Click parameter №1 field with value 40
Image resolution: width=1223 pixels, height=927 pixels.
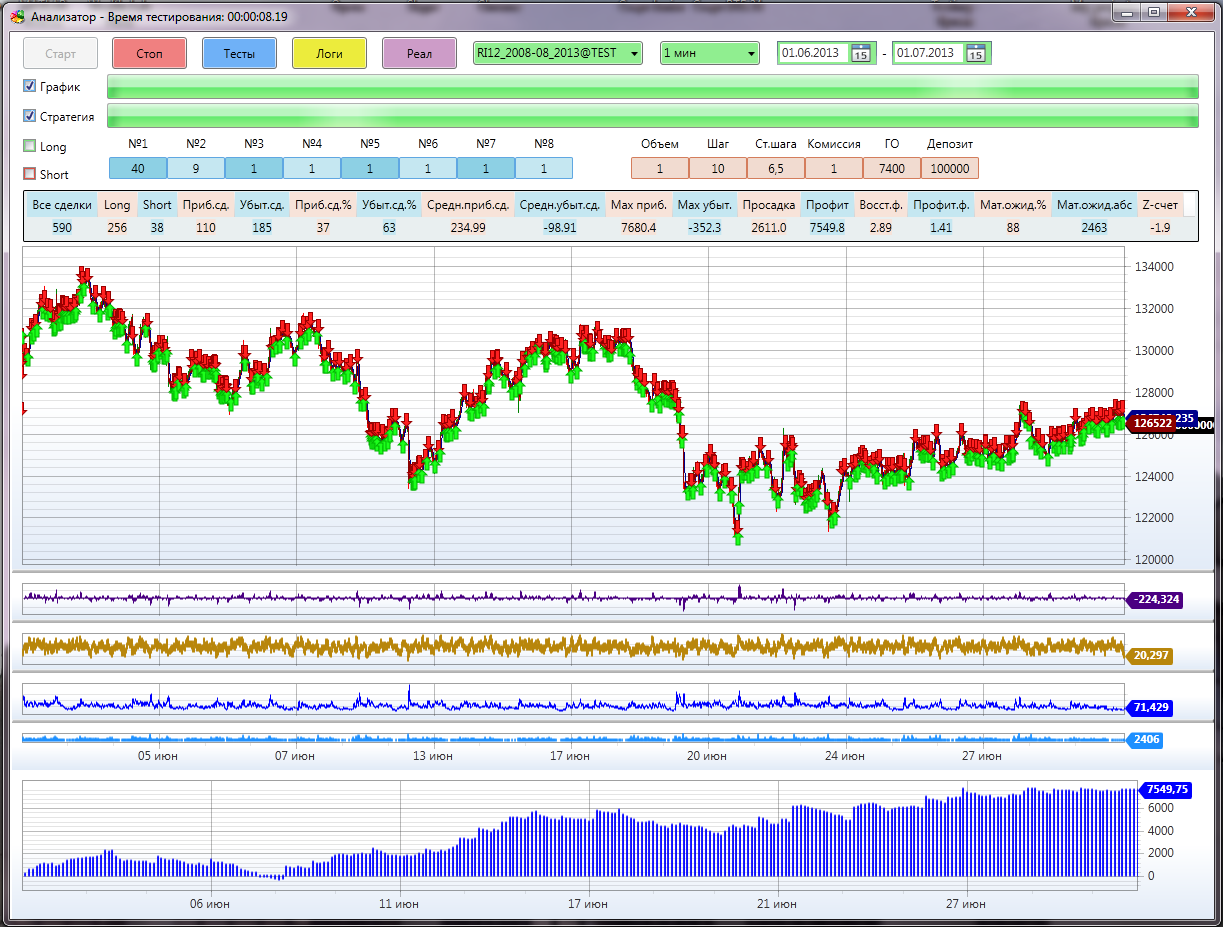138,168
